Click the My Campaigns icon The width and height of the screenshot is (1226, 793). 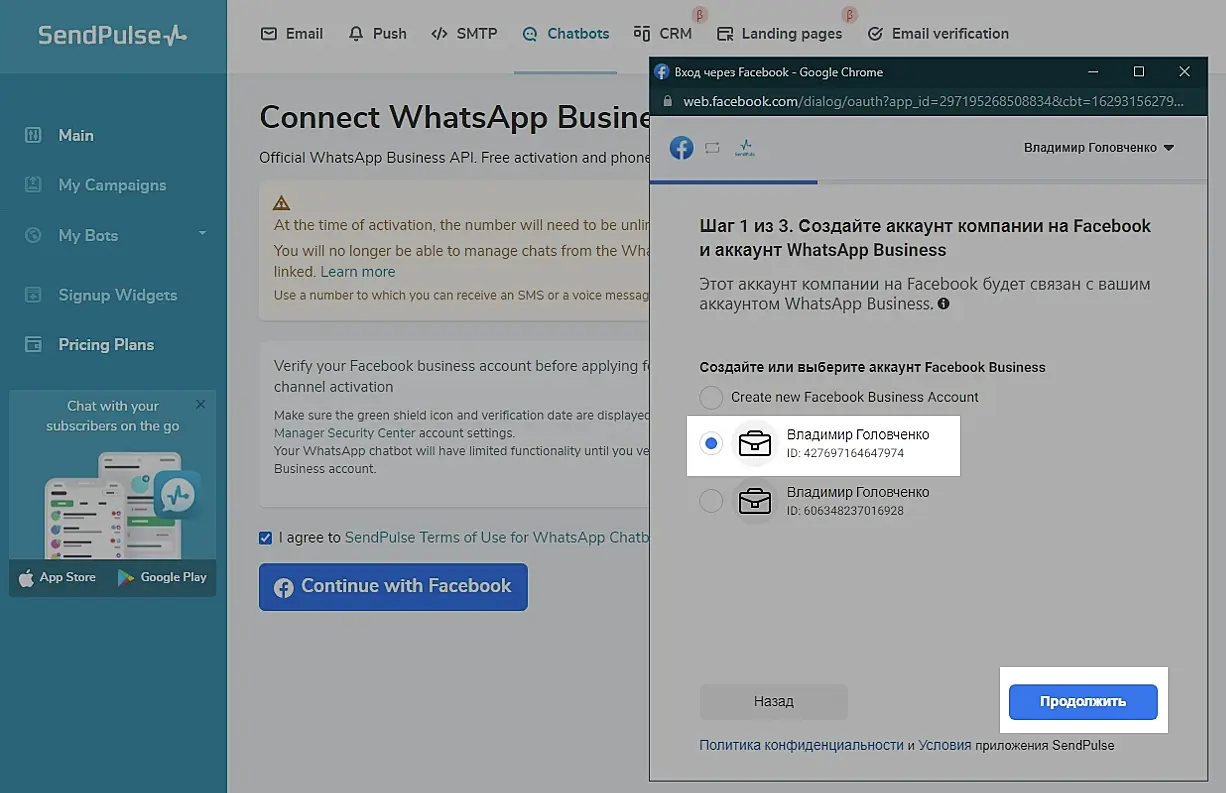click(x=33, y=185)
